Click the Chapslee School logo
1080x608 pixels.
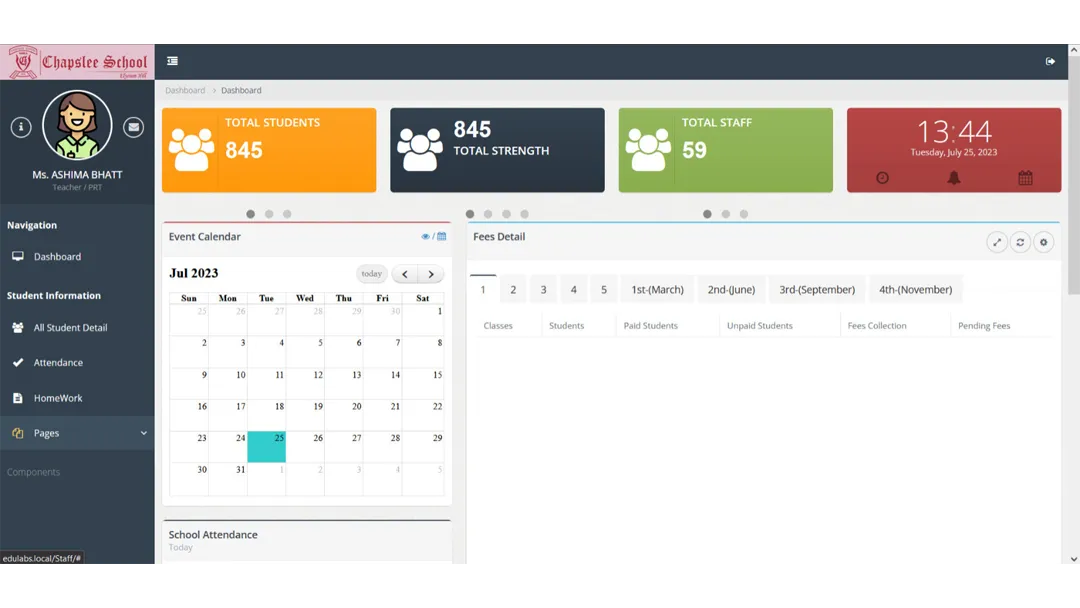tap(77, 62)
